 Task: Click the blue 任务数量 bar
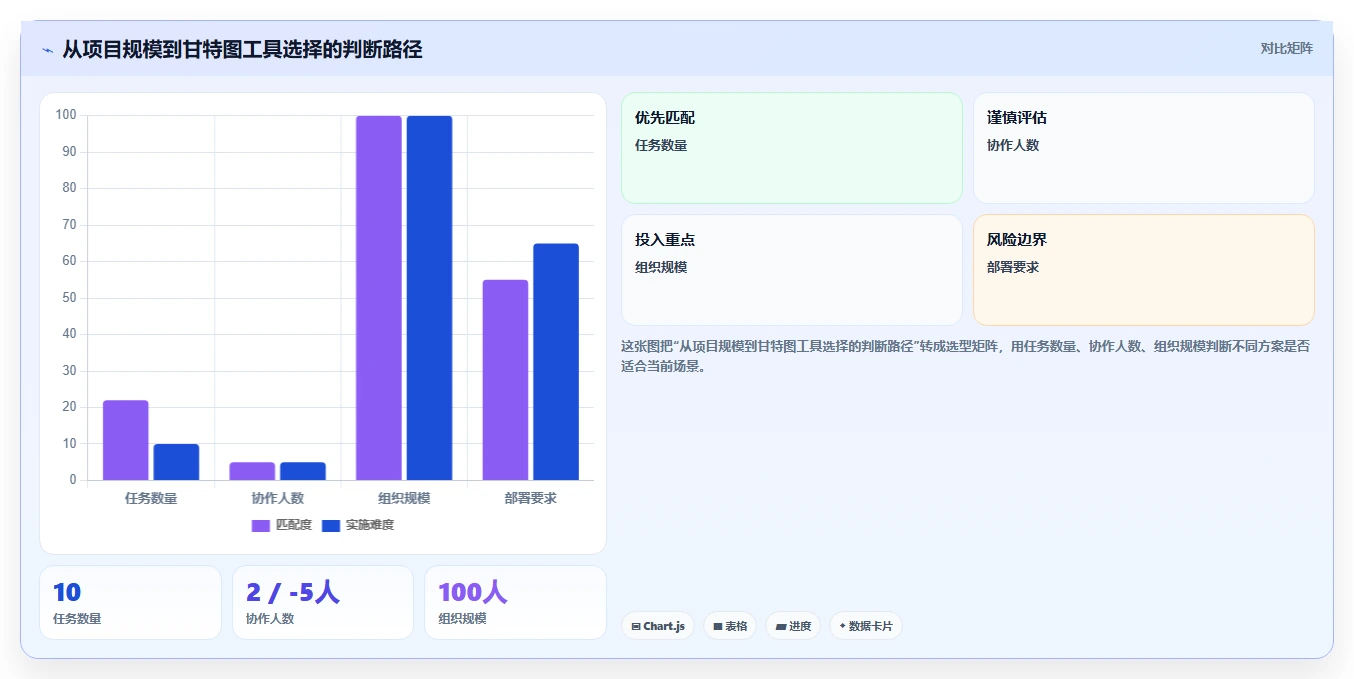coord(176,462)
